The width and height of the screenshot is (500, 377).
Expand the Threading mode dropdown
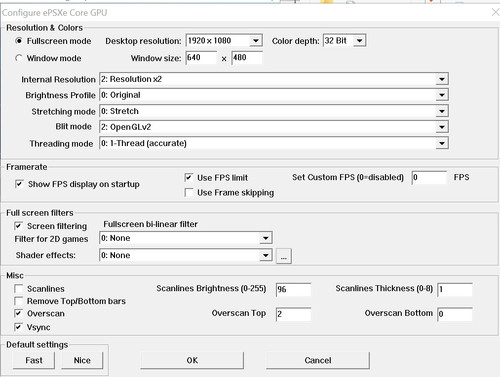point(274,143)
